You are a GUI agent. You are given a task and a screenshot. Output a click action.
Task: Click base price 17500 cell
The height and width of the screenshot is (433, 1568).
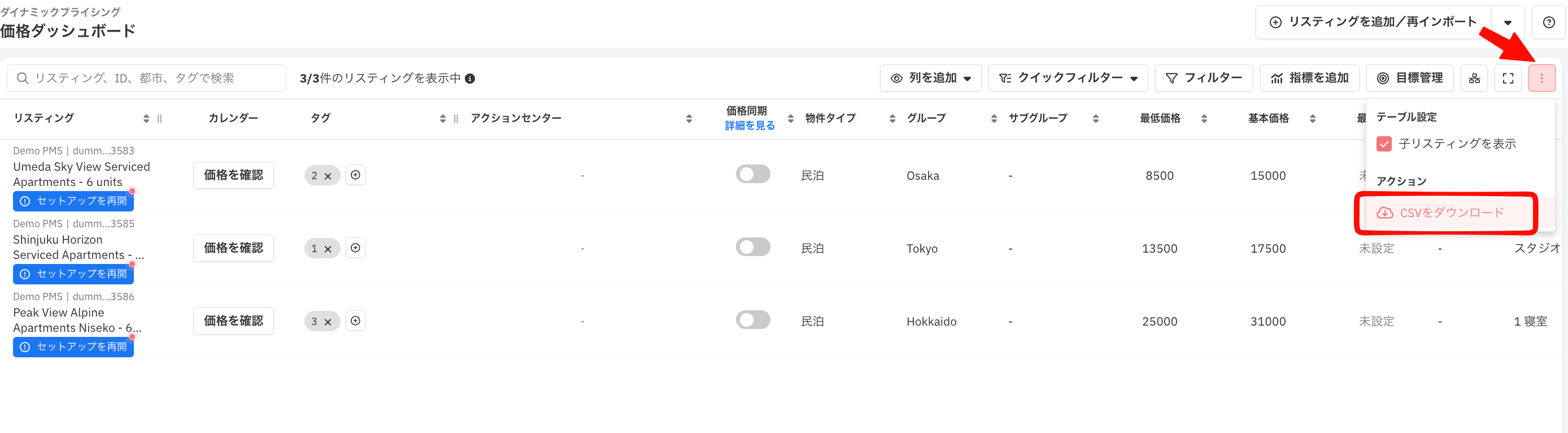(1268, 249)
